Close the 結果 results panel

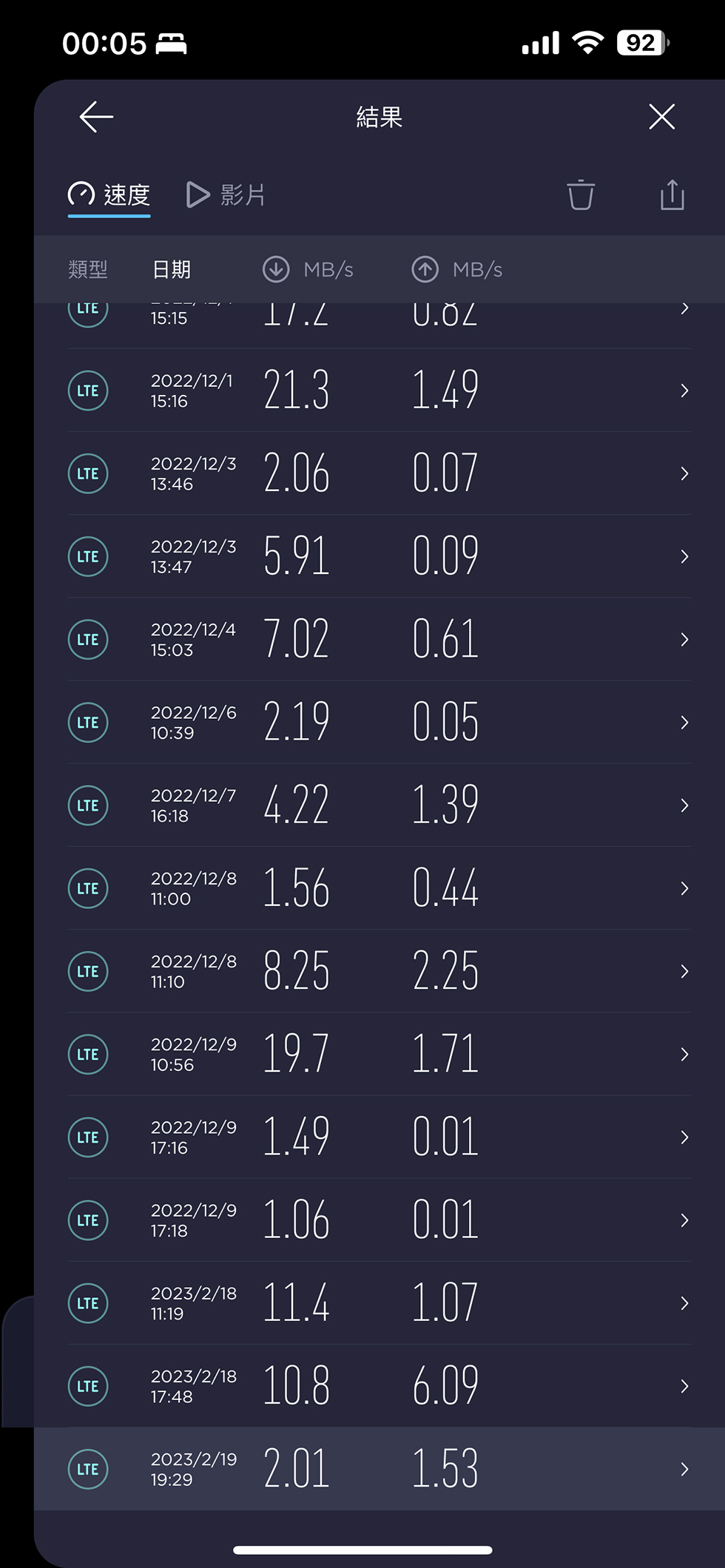[661, 117]
